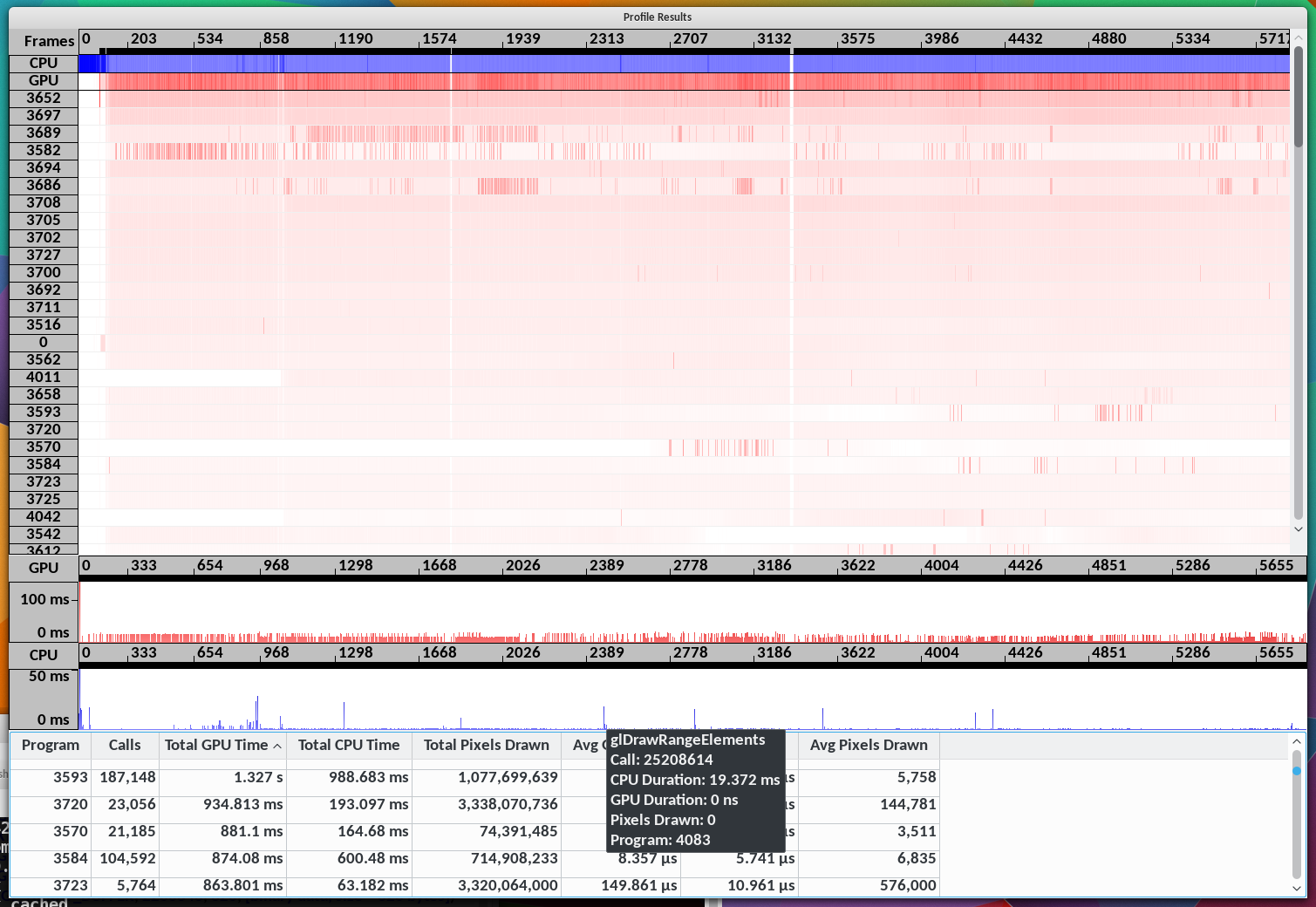Click the Total Pixels Drawn column header
The width and height of the screenshot is (1316, 907).
(486, 745)
